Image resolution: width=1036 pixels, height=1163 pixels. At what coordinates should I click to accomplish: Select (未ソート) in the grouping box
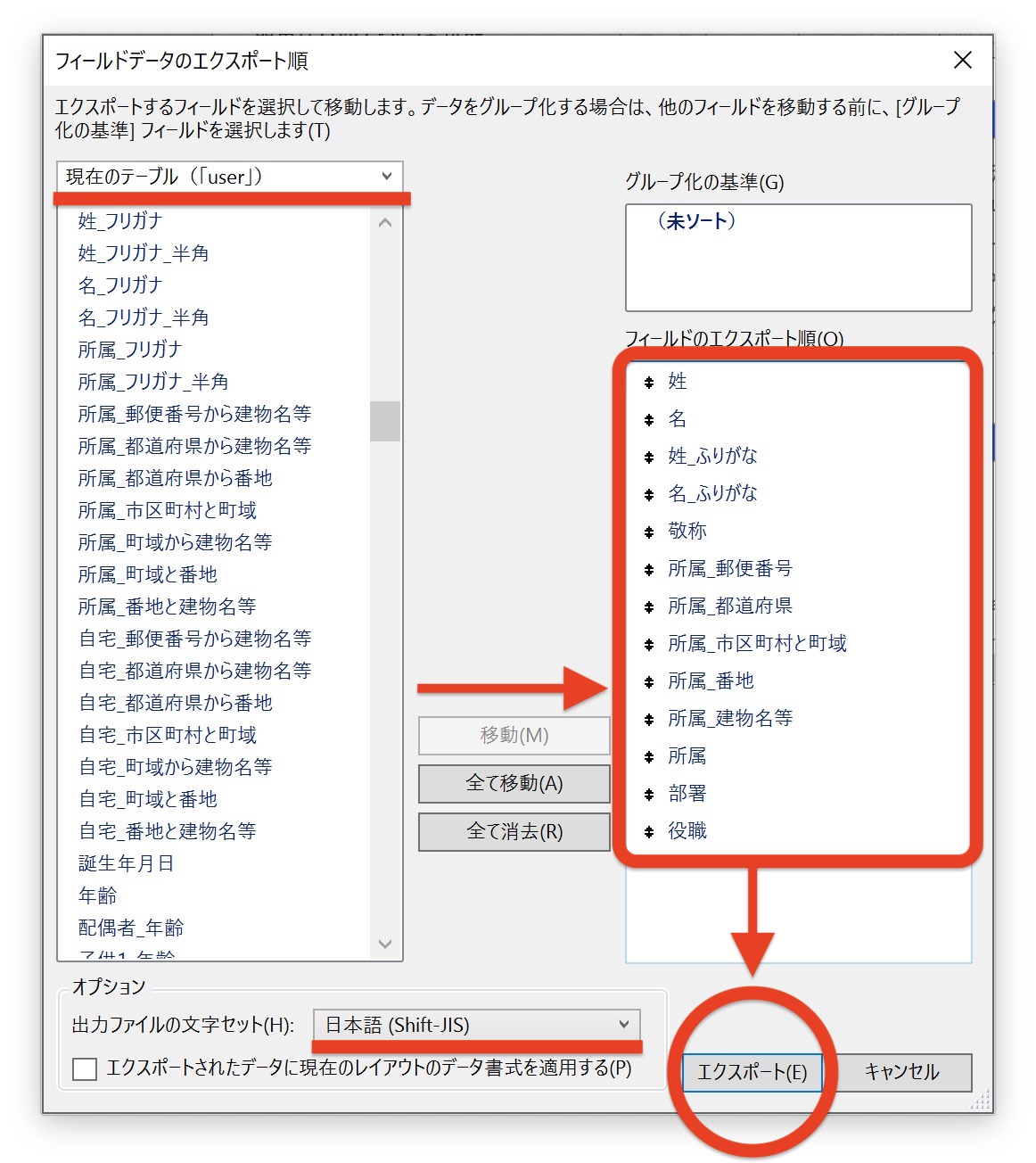(696, 221)
